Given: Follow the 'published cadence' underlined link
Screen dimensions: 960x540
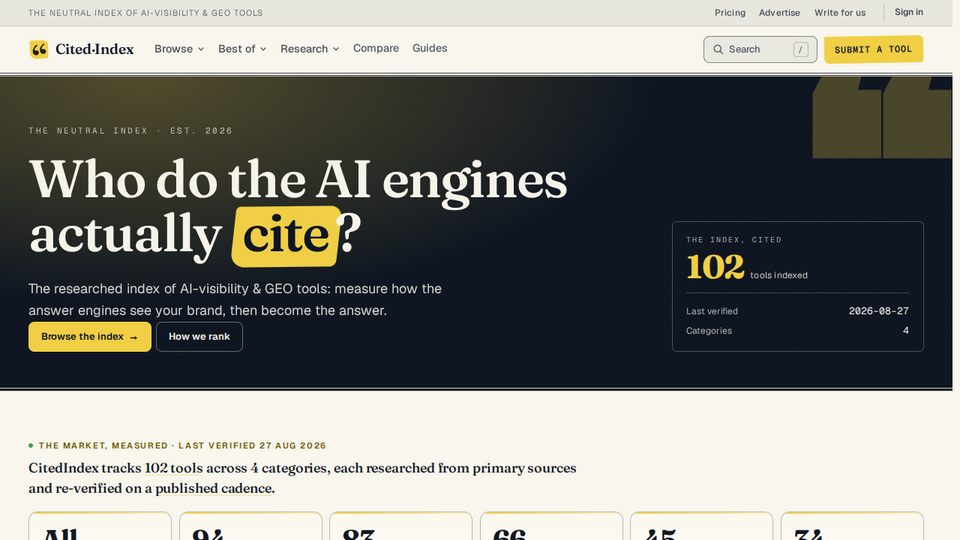Looking at the screenshot, I should 213,489.
